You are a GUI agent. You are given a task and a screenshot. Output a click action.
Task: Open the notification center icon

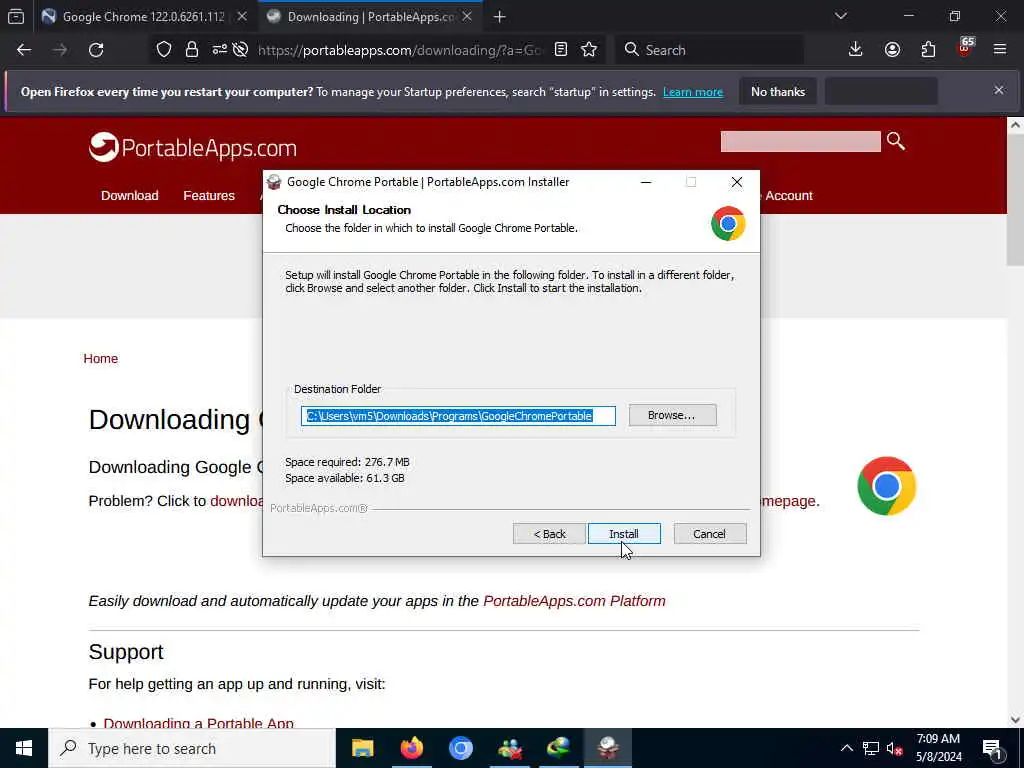992,748
